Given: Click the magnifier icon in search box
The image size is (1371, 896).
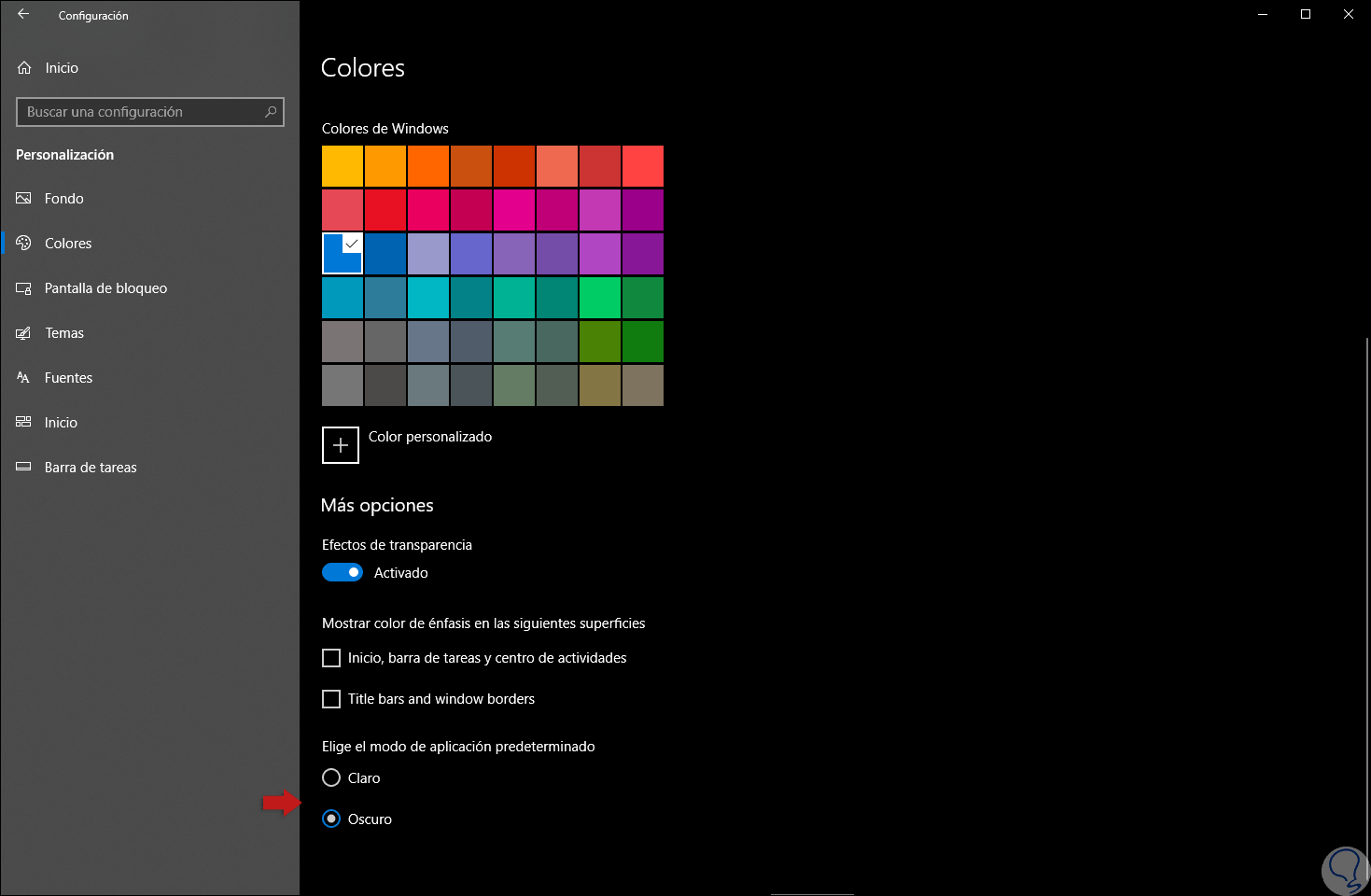Looking at the screenshot, I should (271, 112).
